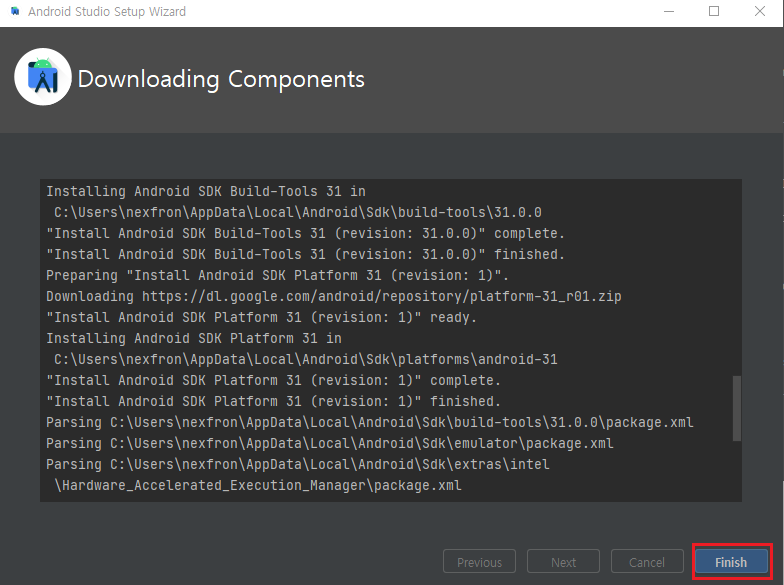This screenshot has height=585, width=784.
Task: Click the log panel scrollbar thumb
Action: click(736, 408)
